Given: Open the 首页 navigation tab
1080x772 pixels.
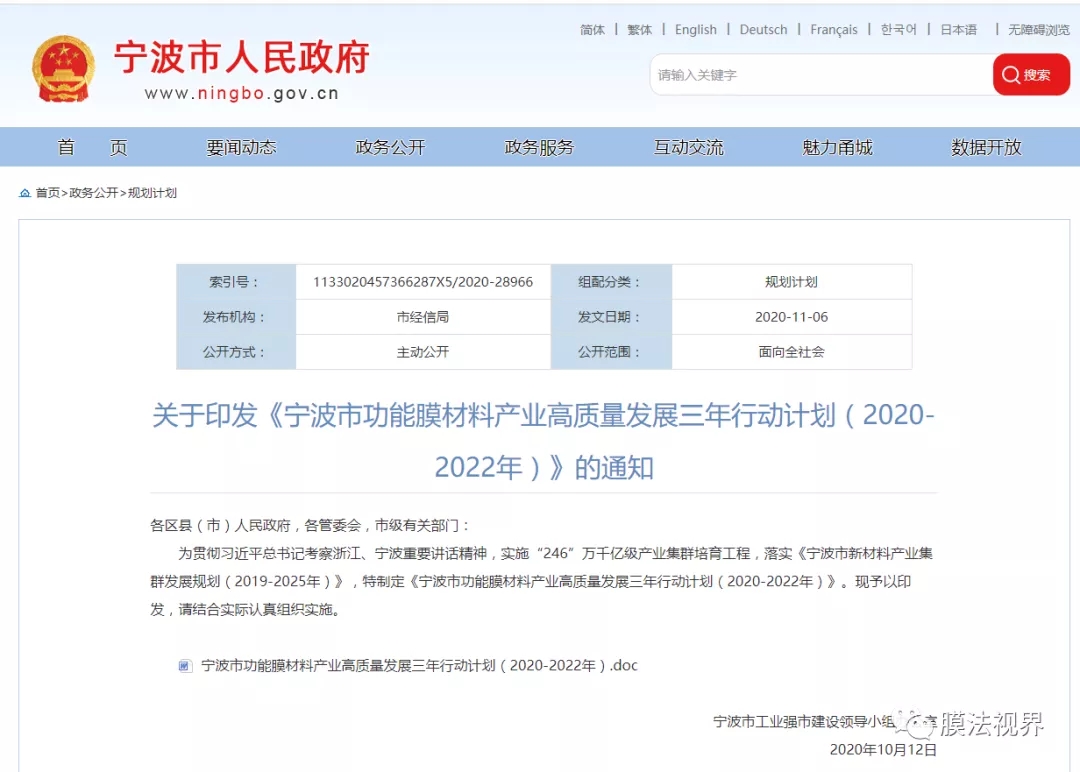Looking at the screenshot, I should [x=92, y=147].
